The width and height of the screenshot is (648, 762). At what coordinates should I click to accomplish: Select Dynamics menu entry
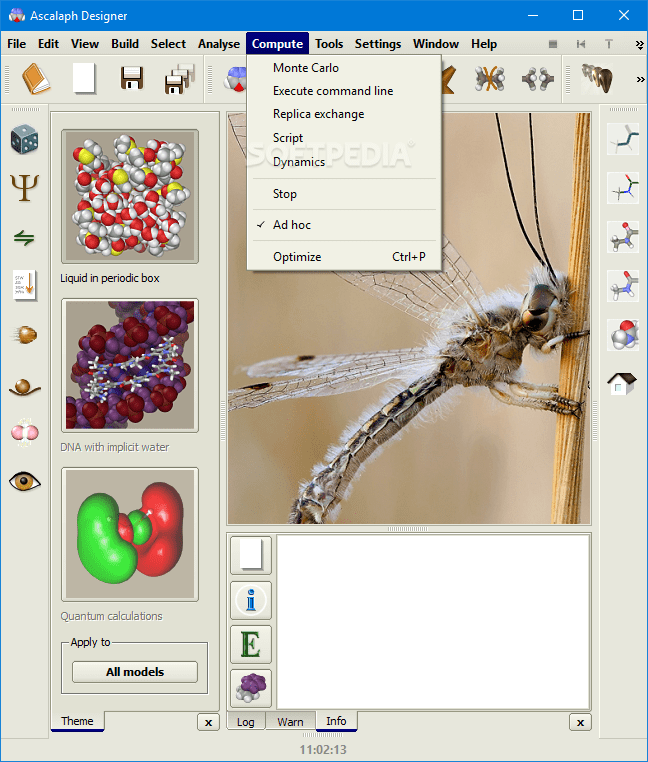(344, 162)
